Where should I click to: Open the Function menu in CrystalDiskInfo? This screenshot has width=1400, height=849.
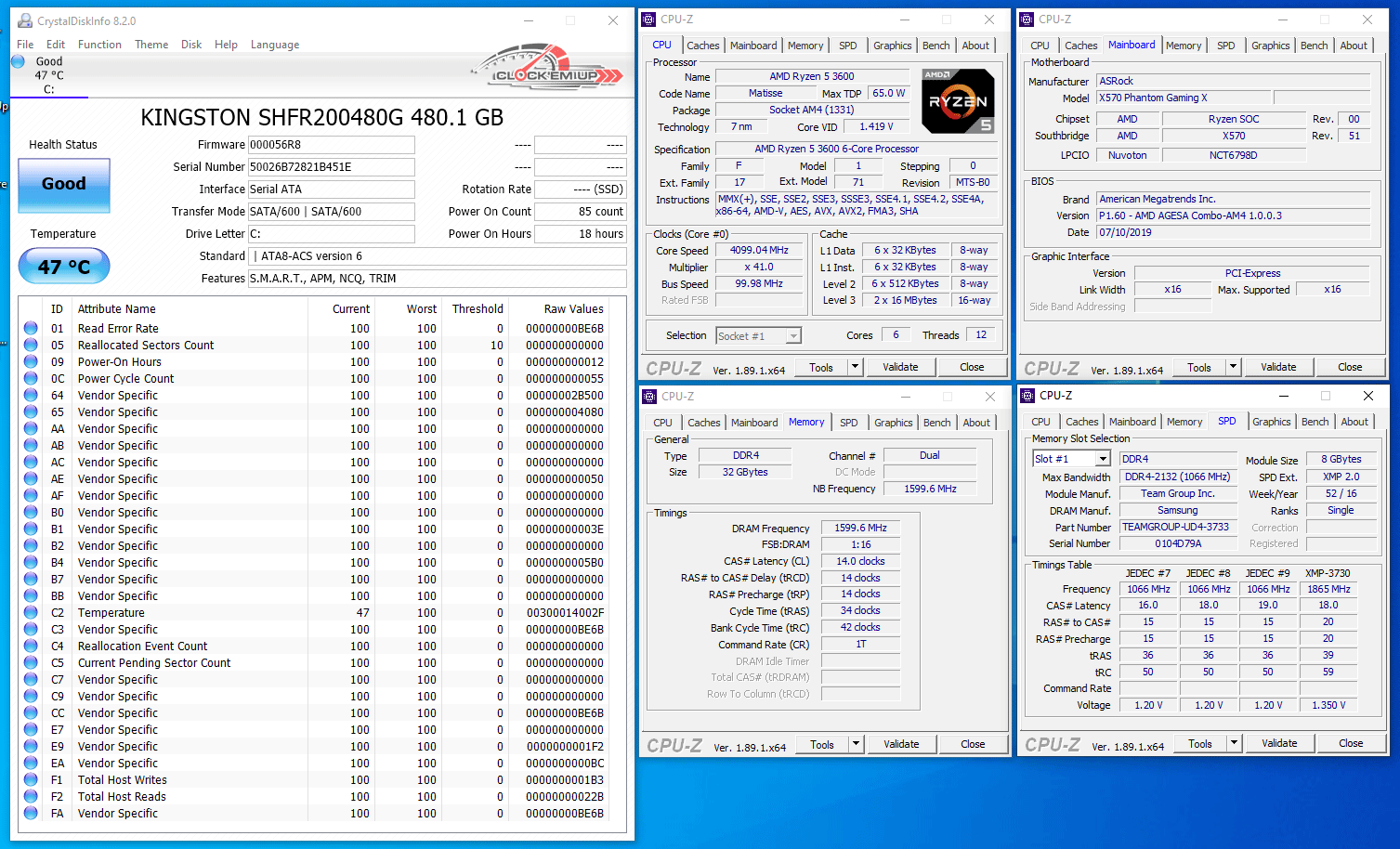[x=99, y=45]
